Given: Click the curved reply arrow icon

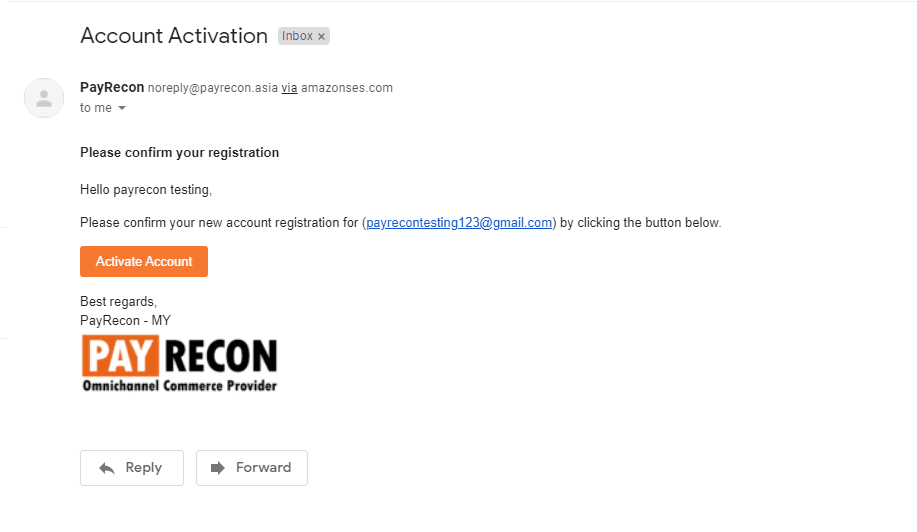Looking at the screenshot, I should click(107, 468).
